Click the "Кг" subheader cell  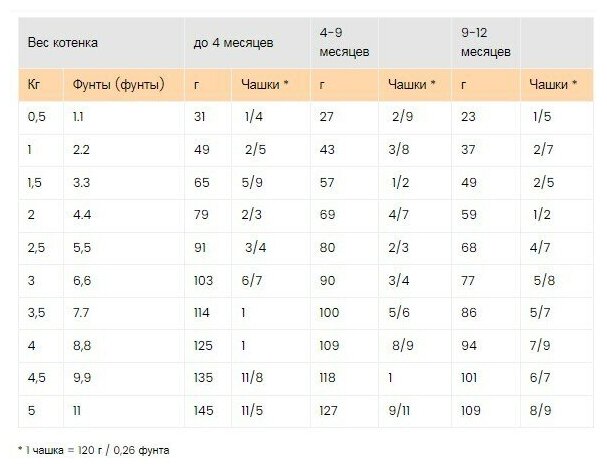pos(34,85)
